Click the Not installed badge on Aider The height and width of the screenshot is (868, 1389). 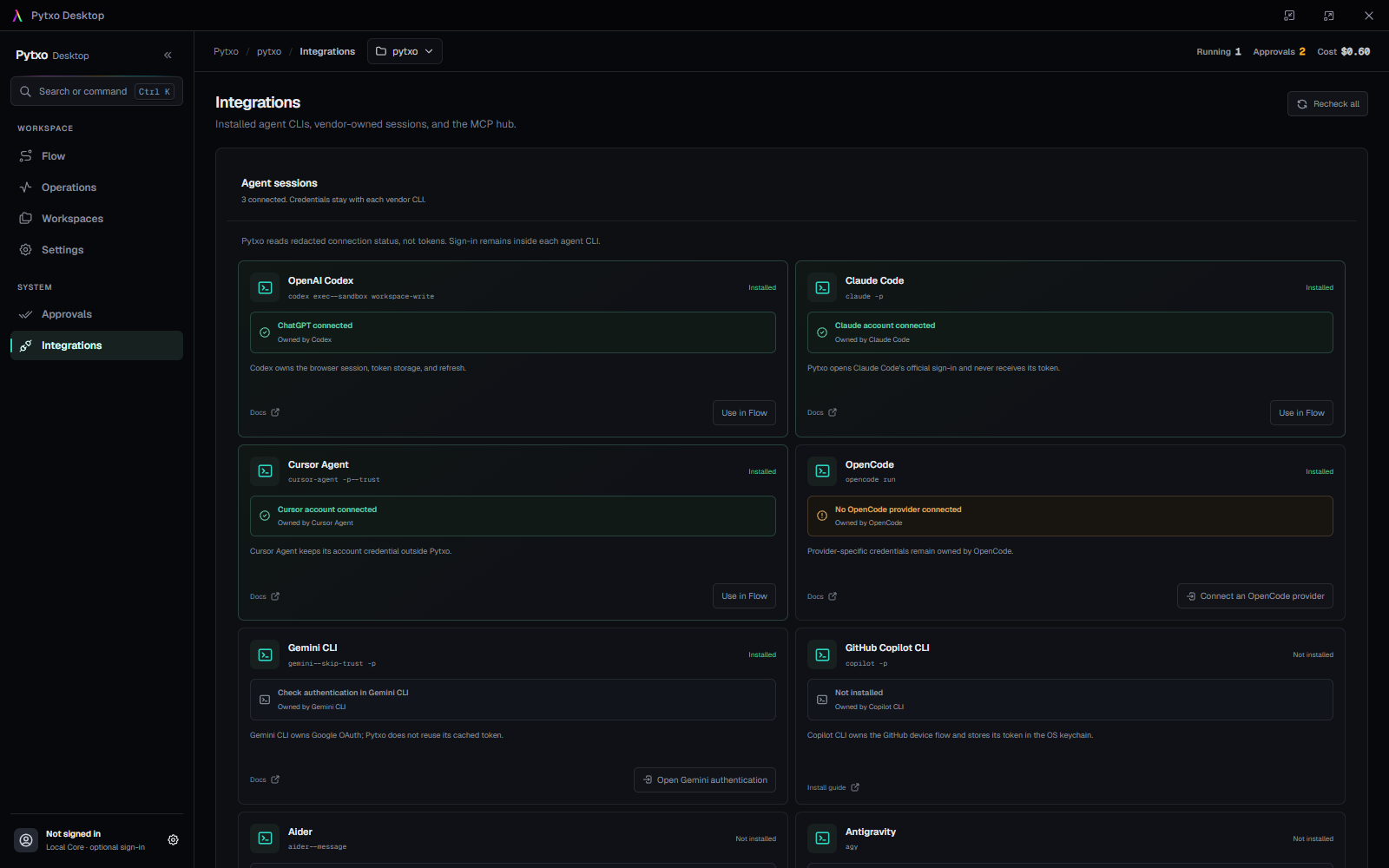point(756,838)
